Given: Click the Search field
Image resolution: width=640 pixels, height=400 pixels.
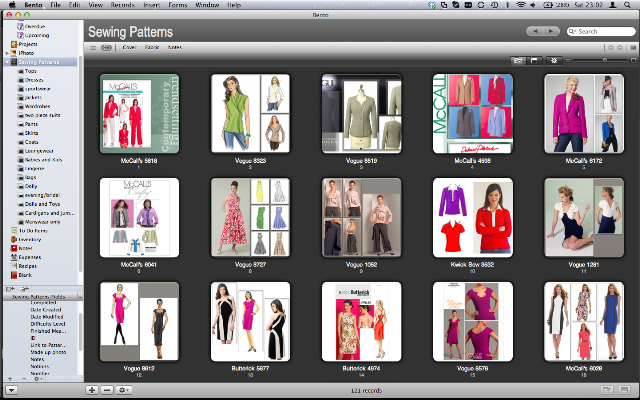Looking at the screenshot, I should click(x=601, y=31).
